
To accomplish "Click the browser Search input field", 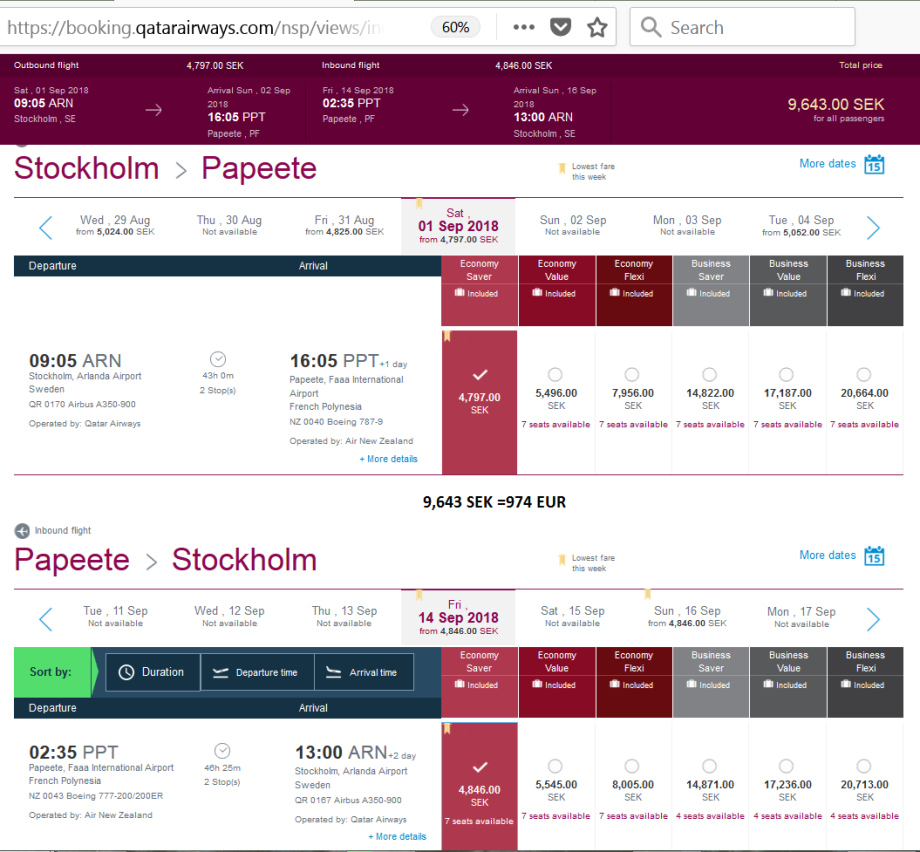I will click(755, 27).
